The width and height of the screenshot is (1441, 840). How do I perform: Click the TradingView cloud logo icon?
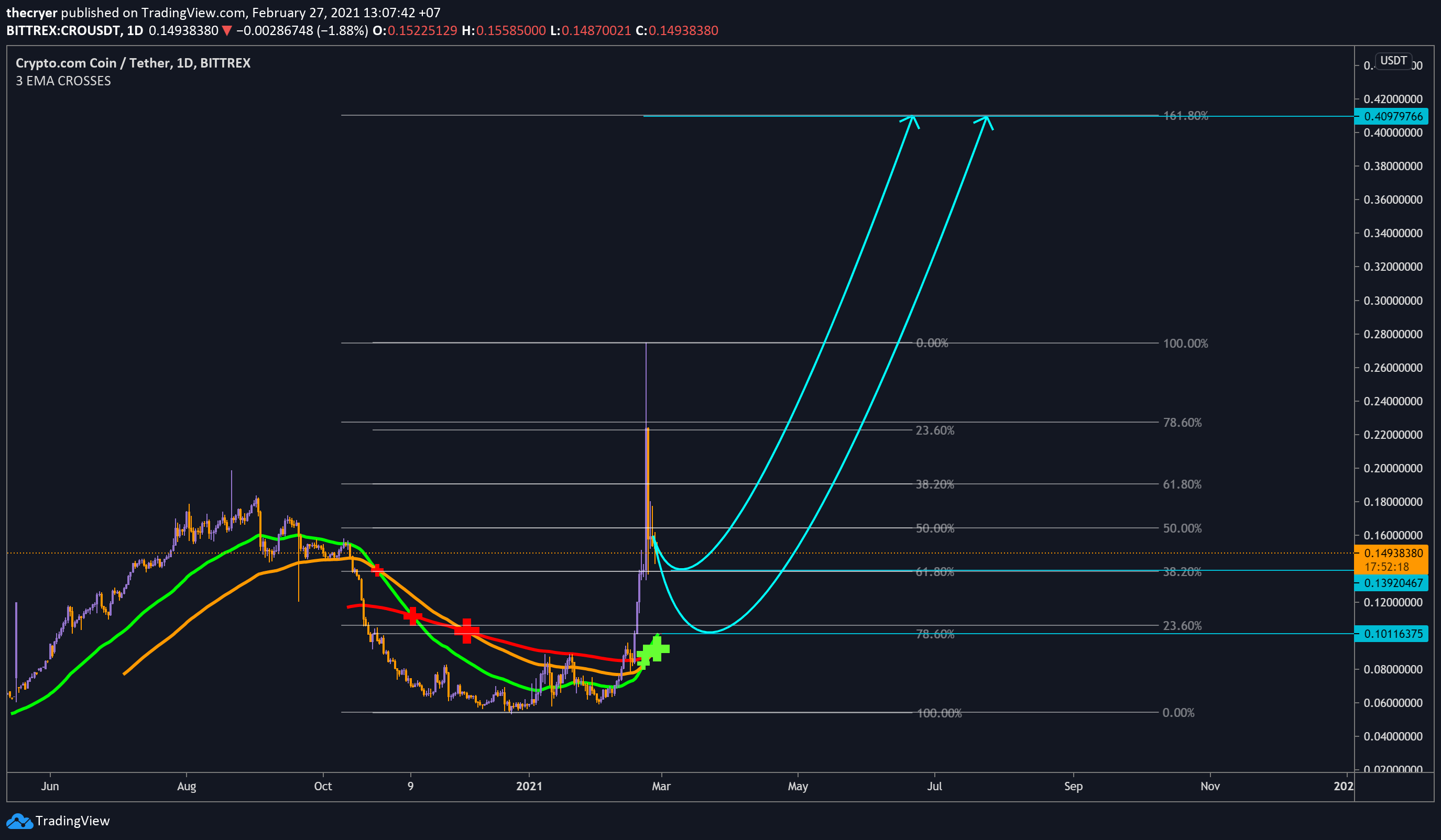(19, 821)
